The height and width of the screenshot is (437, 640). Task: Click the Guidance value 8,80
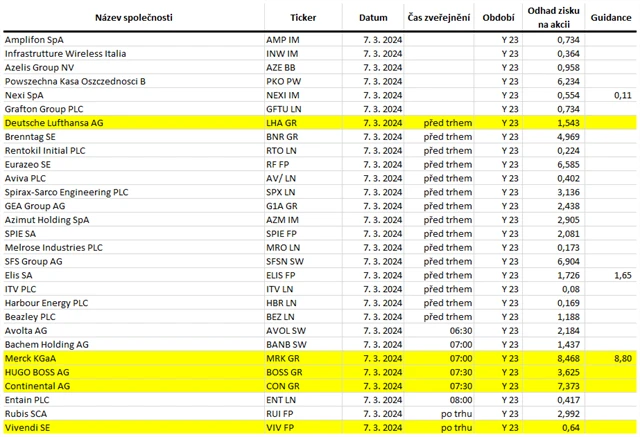pos(621,357)
